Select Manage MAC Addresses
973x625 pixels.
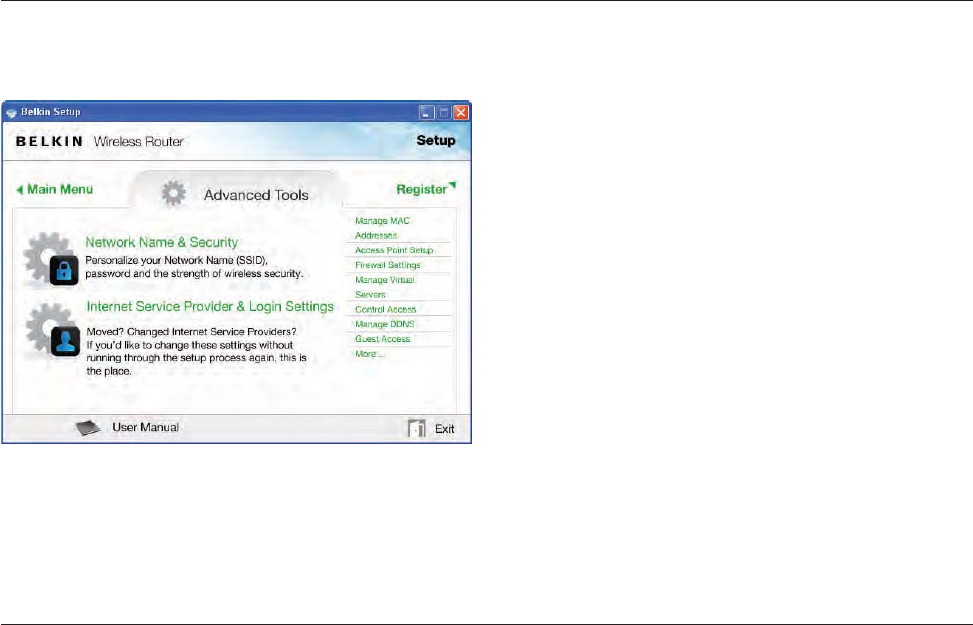[x=382, y=228]
